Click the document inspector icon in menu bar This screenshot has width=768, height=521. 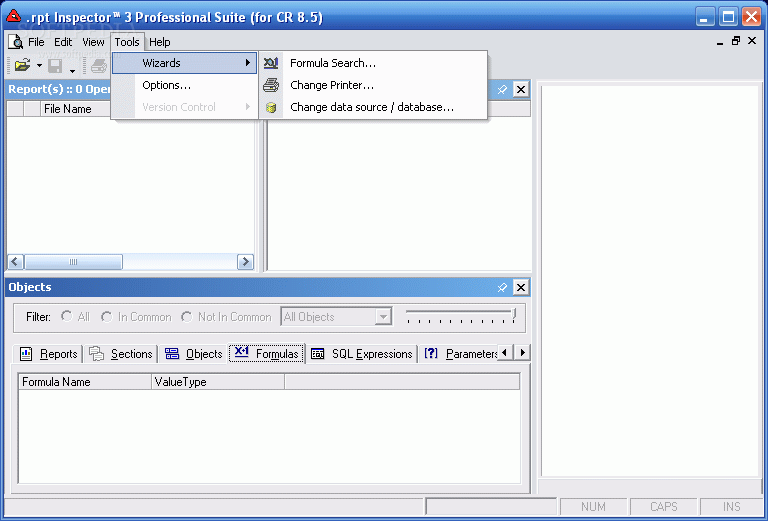point(16,42)
